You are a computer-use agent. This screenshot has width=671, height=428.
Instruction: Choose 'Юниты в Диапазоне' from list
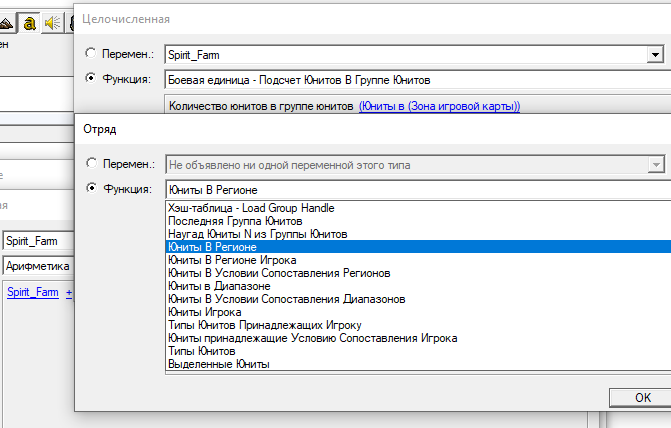(x=220, y=286)
